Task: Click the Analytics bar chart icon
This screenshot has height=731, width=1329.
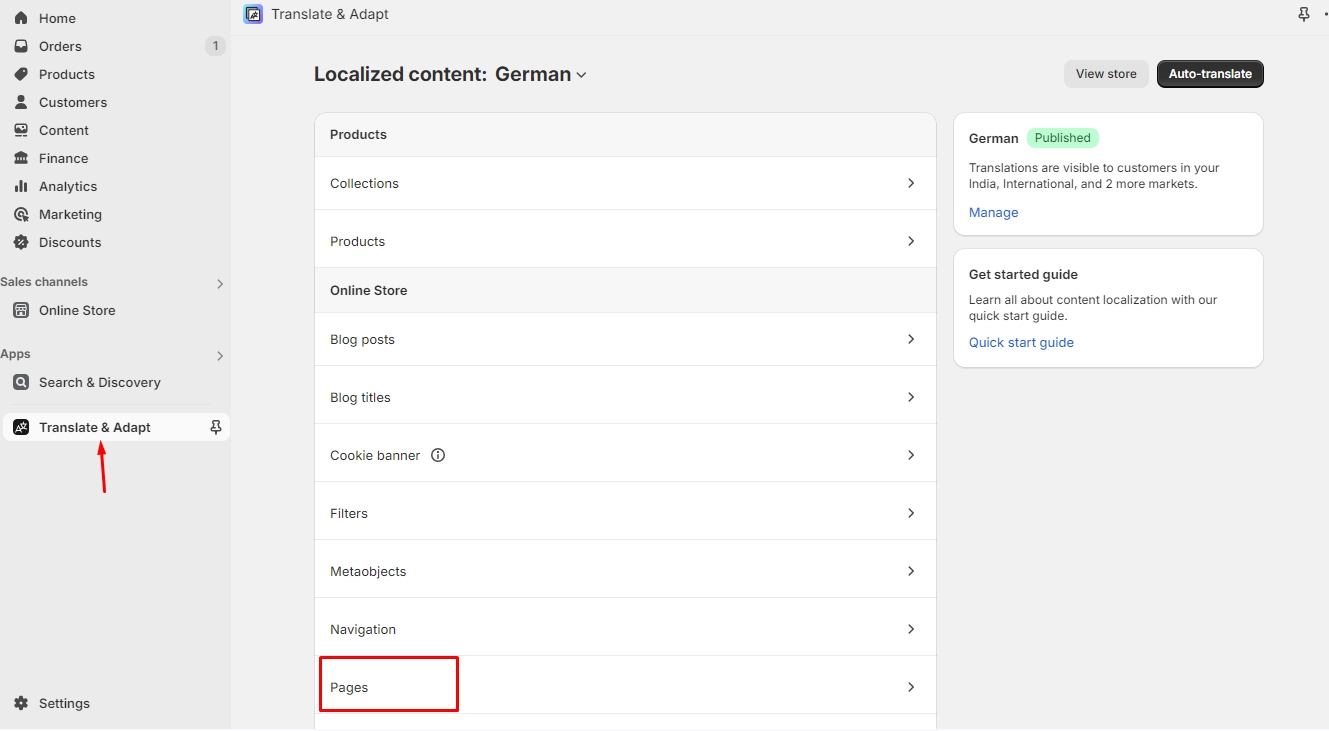Action: [21, 186]
